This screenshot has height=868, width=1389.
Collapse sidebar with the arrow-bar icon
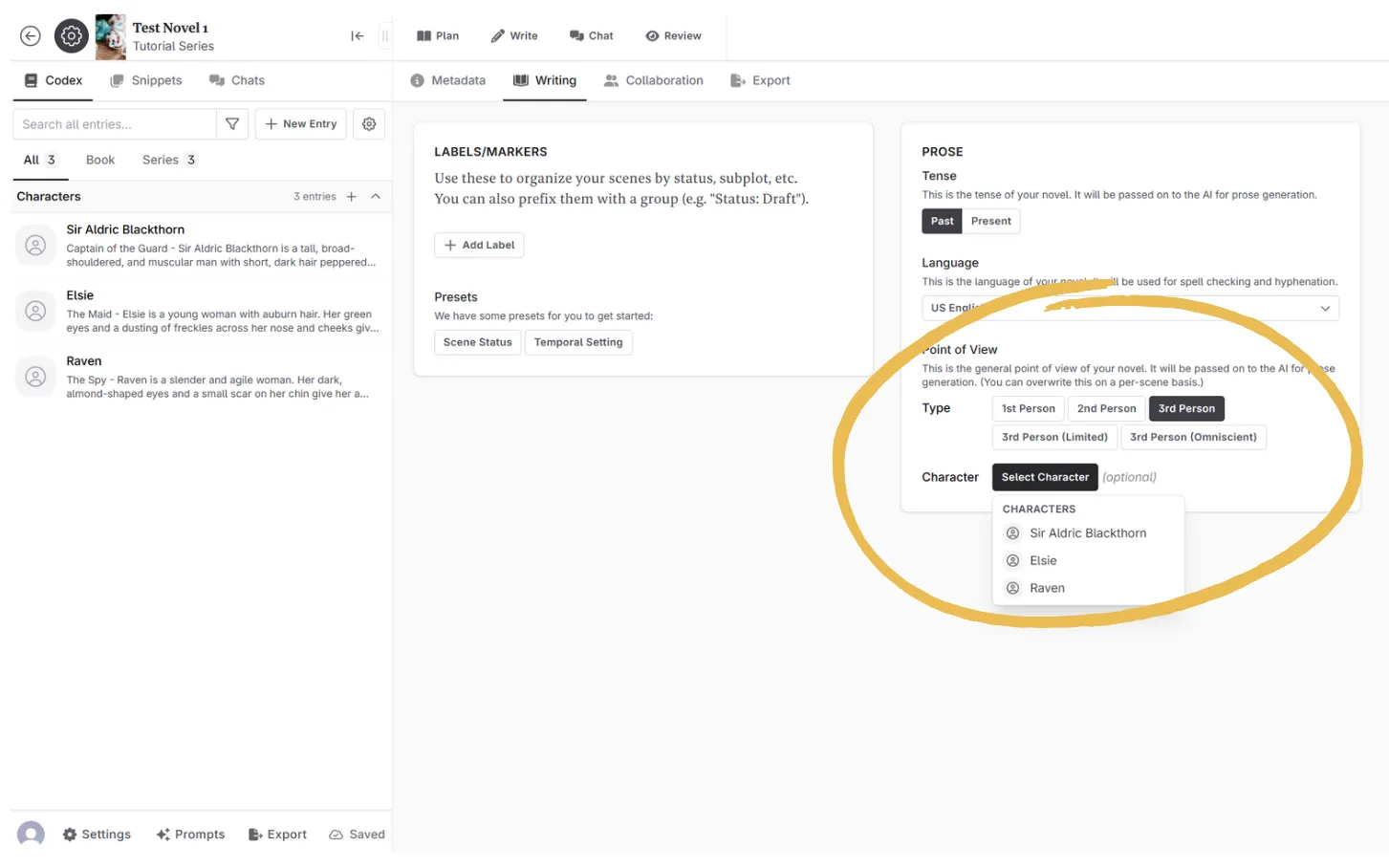click(357, 36)
